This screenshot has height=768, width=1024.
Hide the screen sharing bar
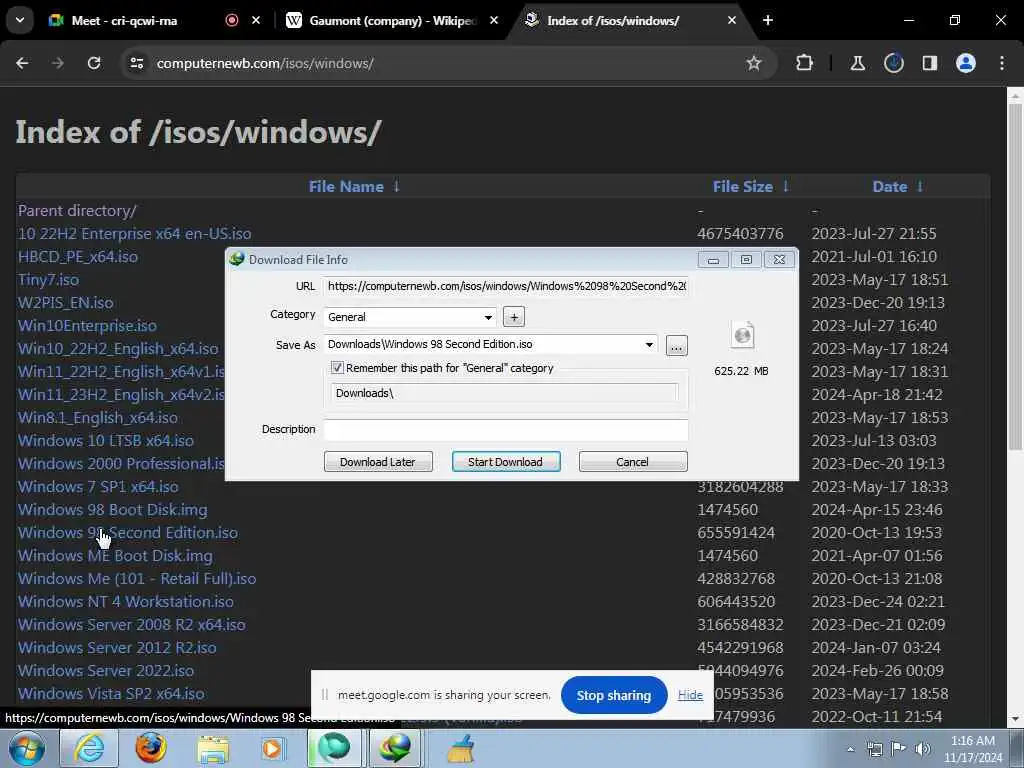(x=690, y=695)
